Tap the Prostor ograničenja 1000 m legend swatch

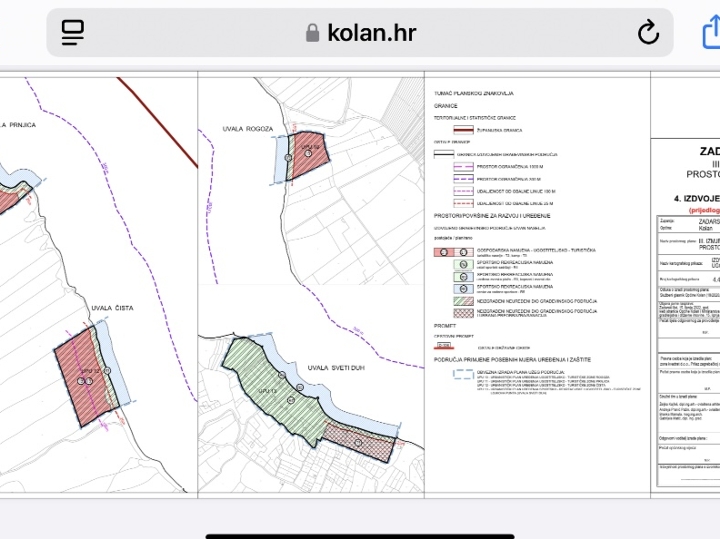click(x=463, y=167)
